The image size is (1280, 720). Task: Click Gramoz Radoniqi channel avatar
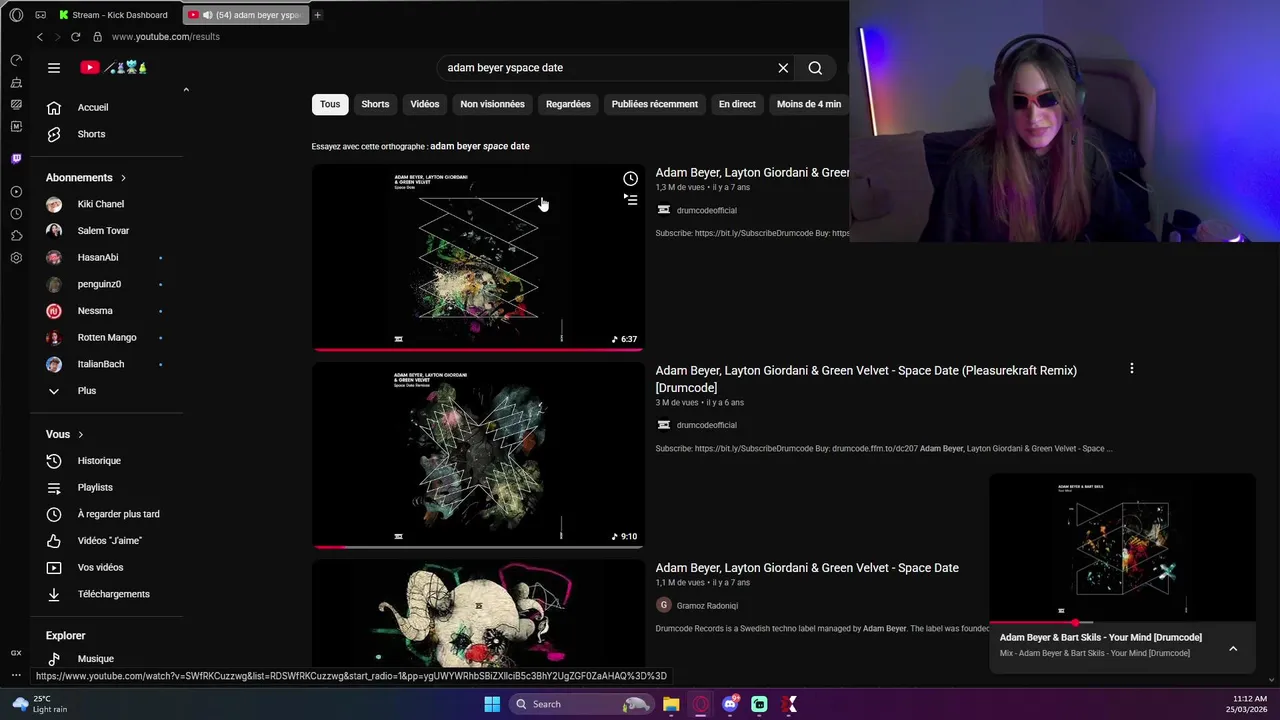point(663,605)
